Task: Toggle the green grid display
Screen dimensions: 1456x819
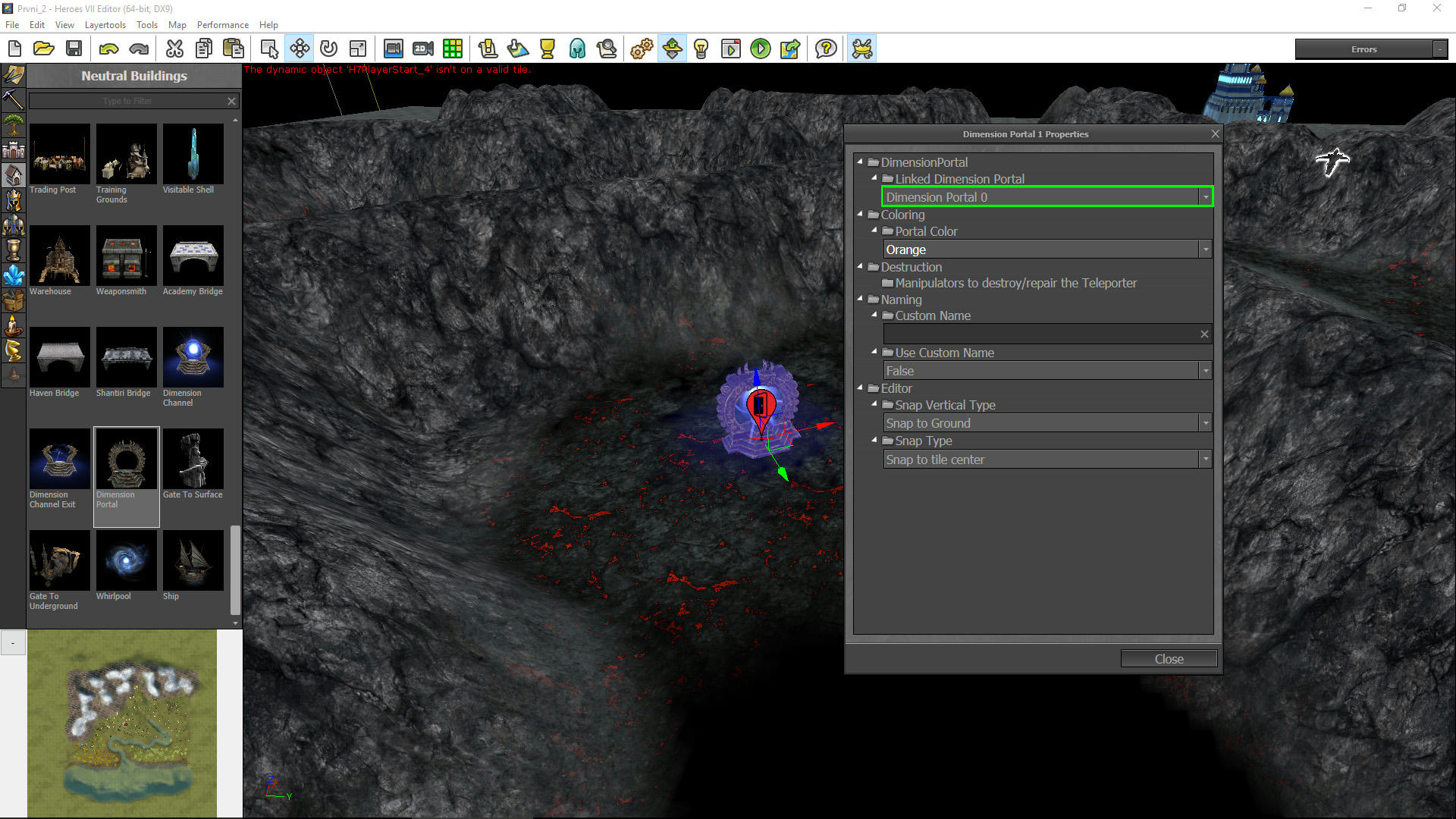Action: point(453,49)
